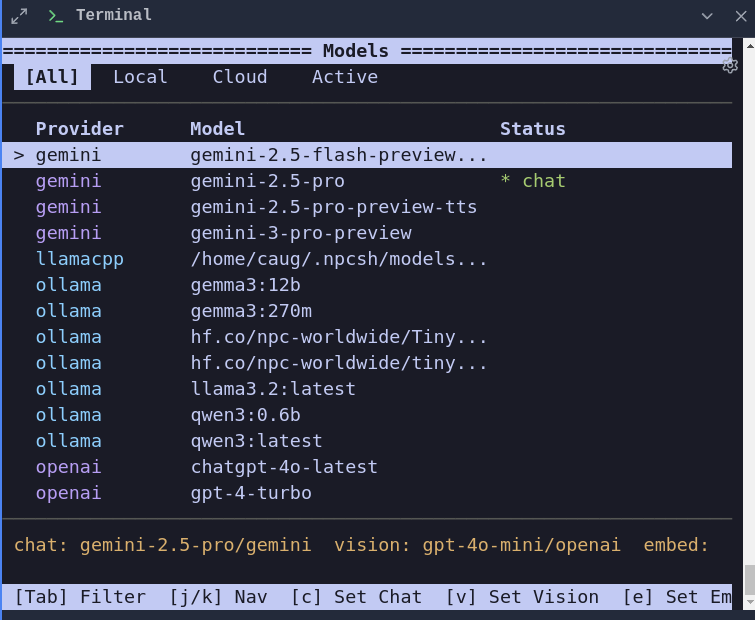Select the qwen3:0.6b model

click(246, 415)
